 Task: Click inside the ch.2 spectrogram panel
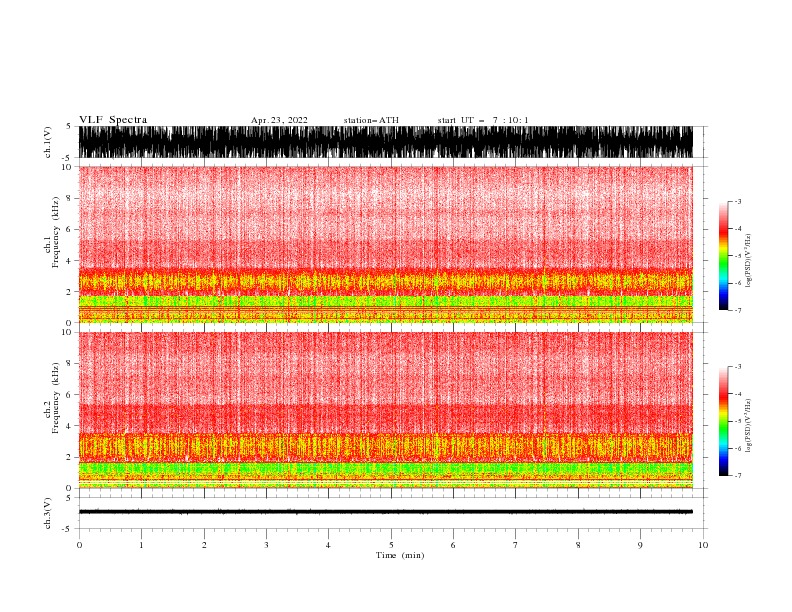coord(386,410)
